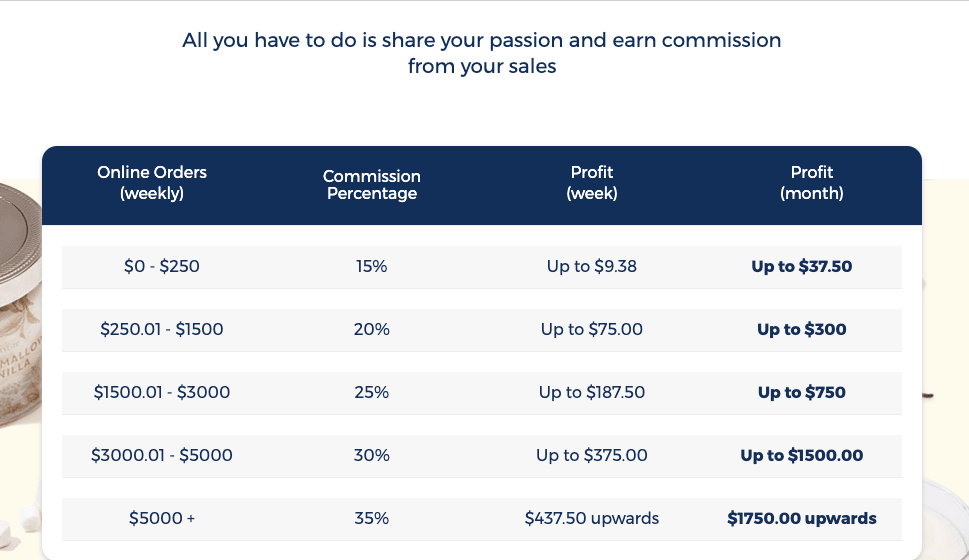The width and height of the screenshot is (969, 560).
Task: Click the candle jar image at left
Action: [20, 303]
